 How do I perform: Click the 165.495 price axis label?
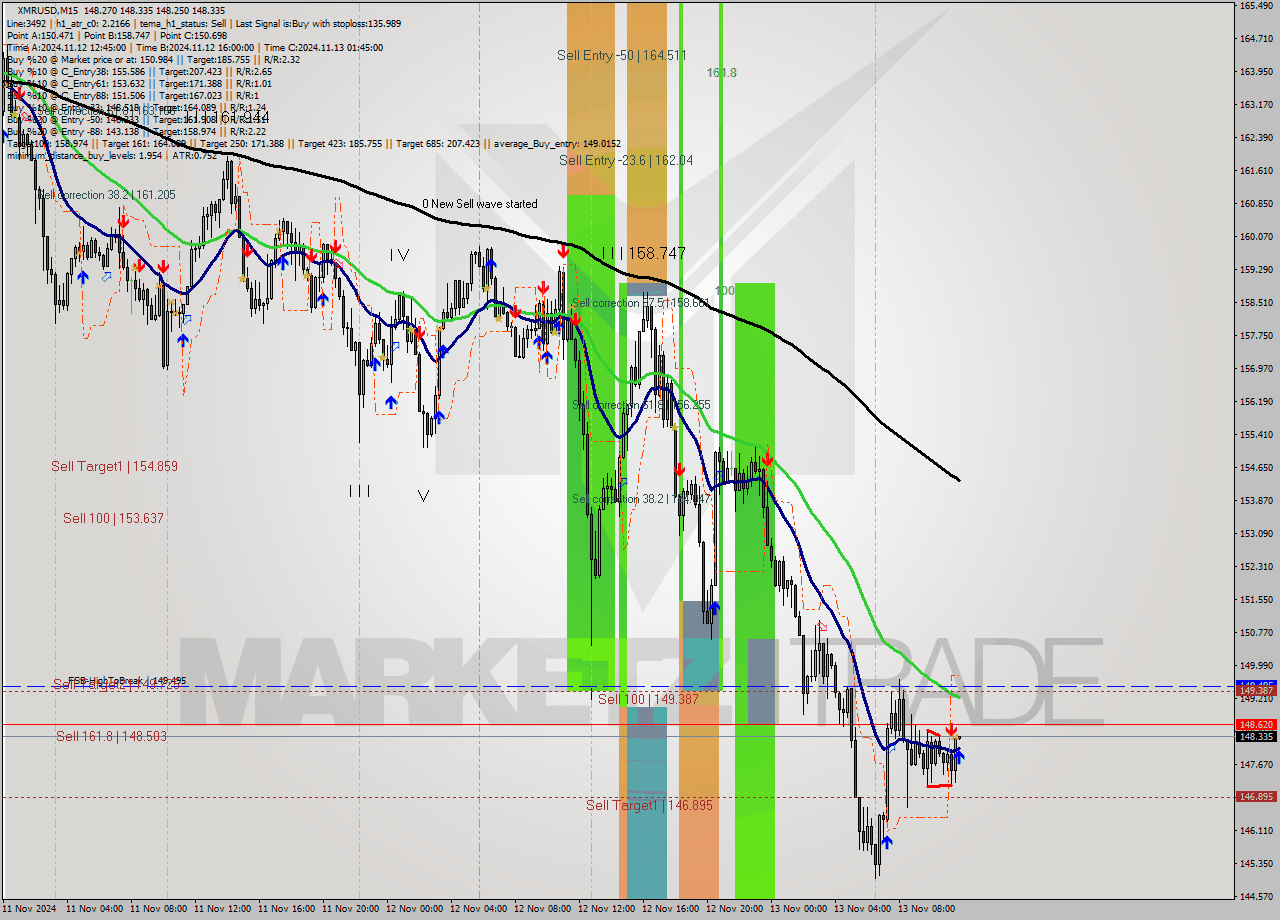1256,6
